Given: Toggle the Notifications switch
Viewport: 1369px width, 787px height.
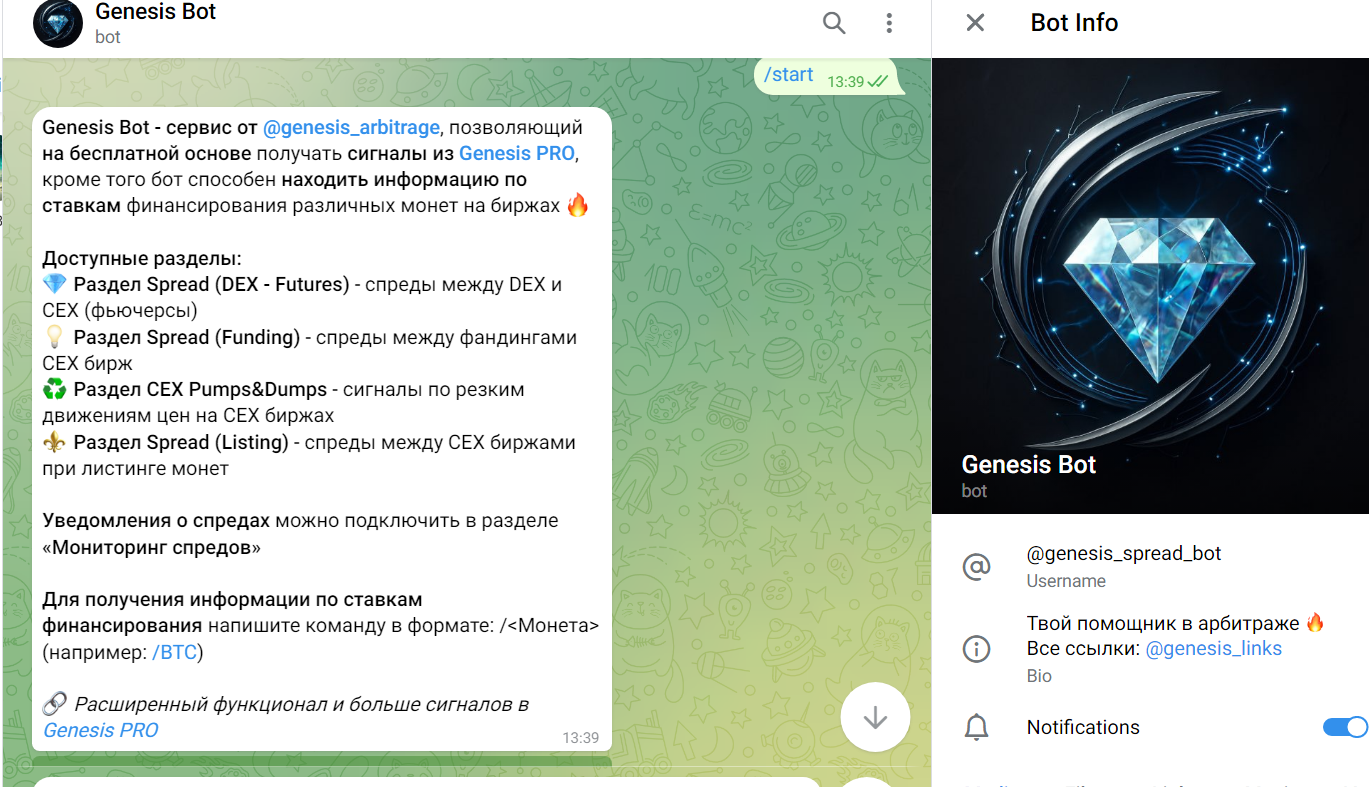Looking at the screenshot, I should pos(1345,727).
